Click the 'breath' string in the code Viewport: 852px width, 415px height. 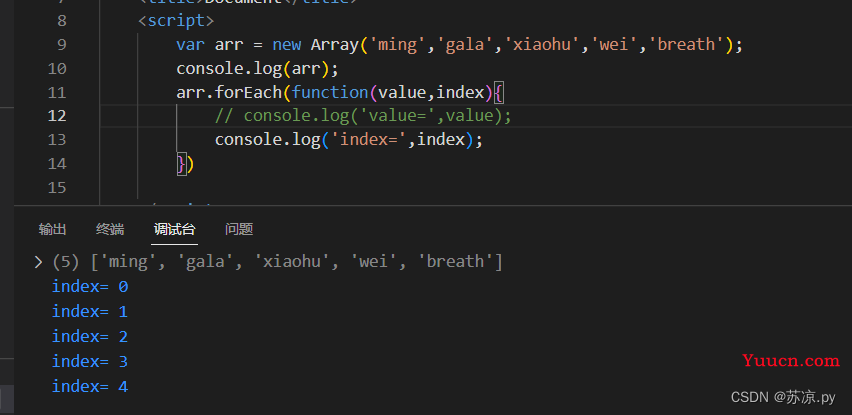coord(686,45)
